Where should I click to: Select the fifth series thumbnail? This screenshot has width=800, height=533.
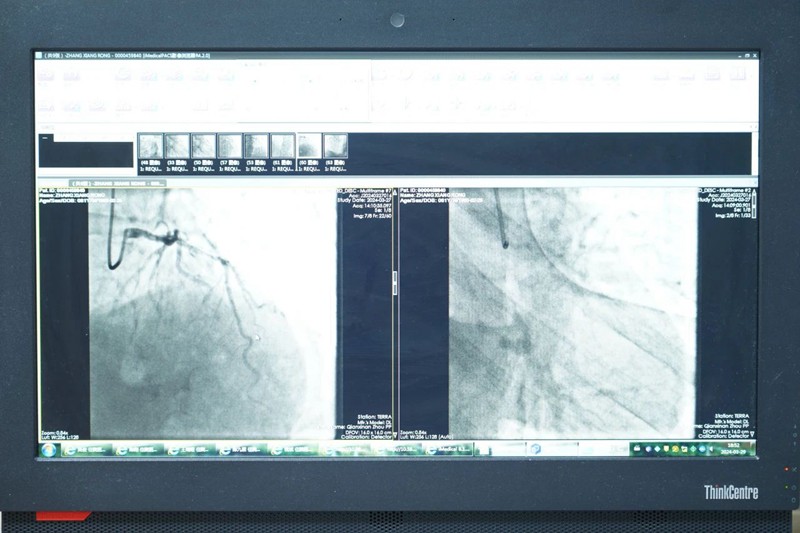[257, 147]
